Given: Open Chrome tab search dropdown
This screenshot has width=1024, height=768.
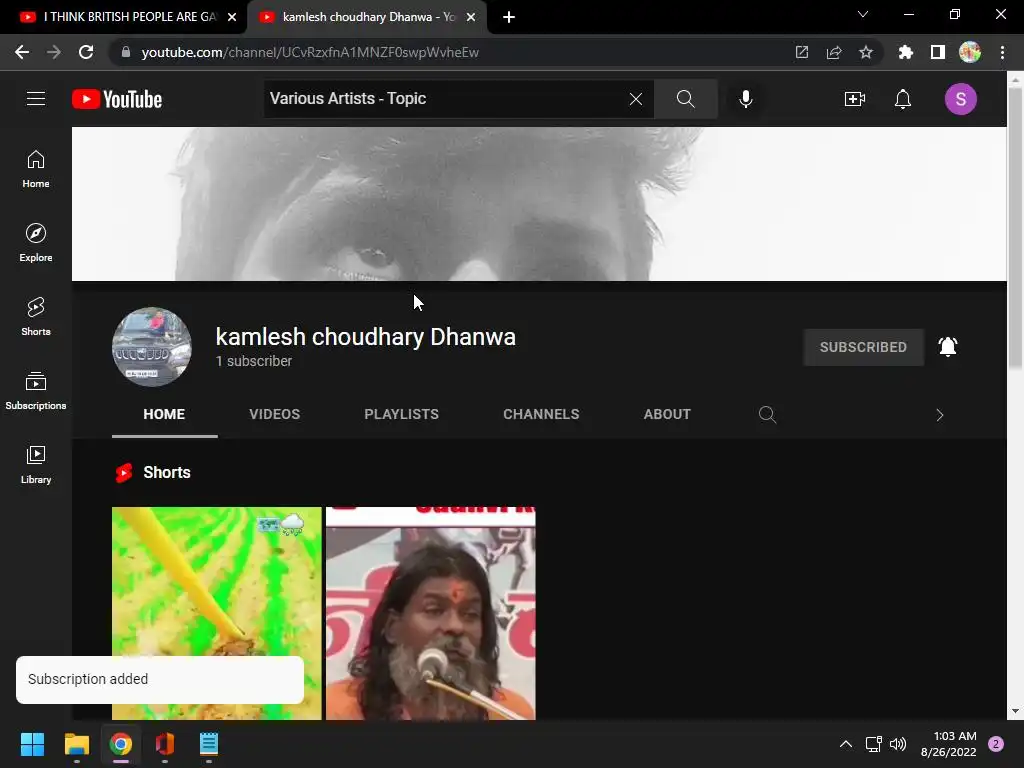Looking at the screenshot, I should click(x=863, y=14).
